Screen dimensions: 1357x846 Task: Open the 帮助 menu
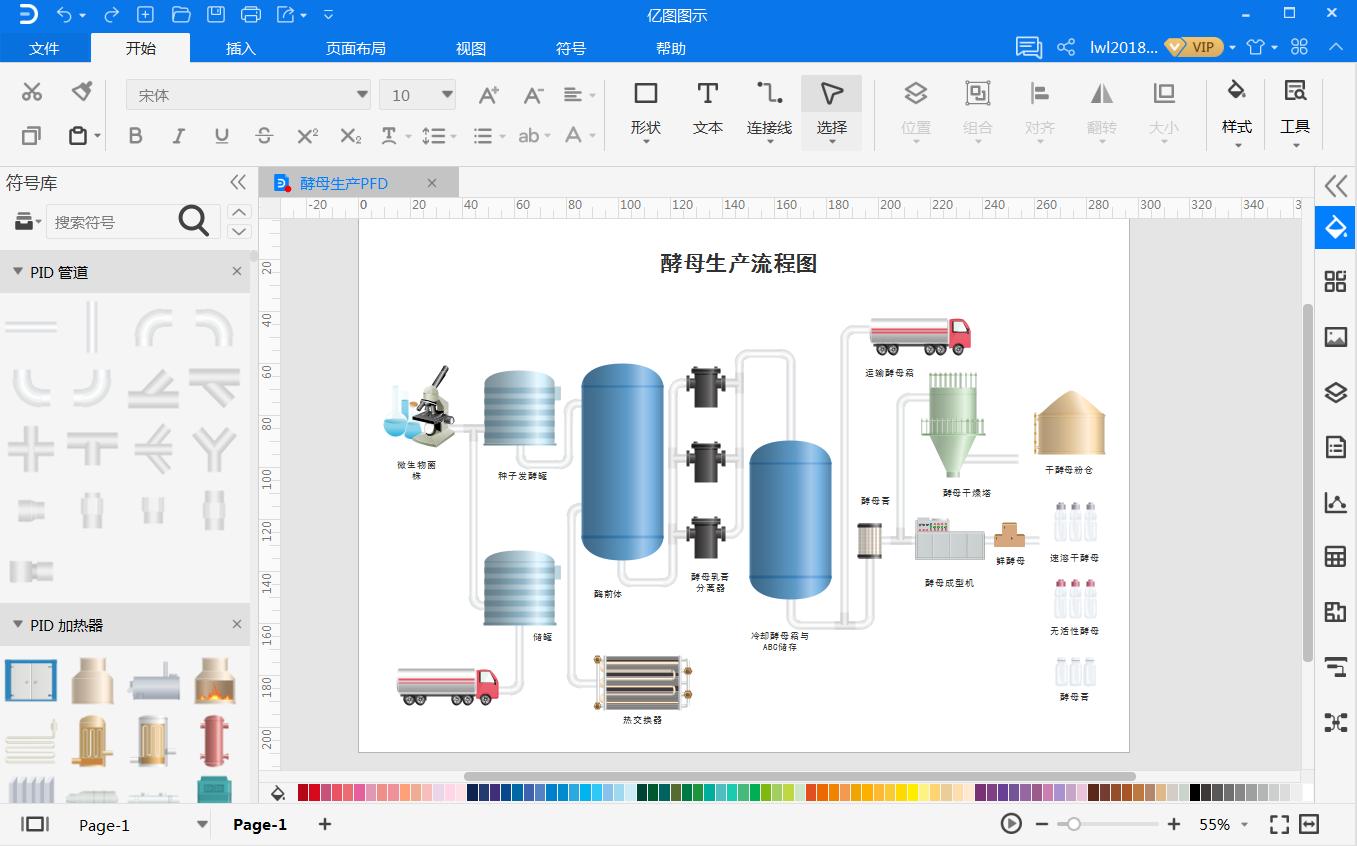pos(670,47)
